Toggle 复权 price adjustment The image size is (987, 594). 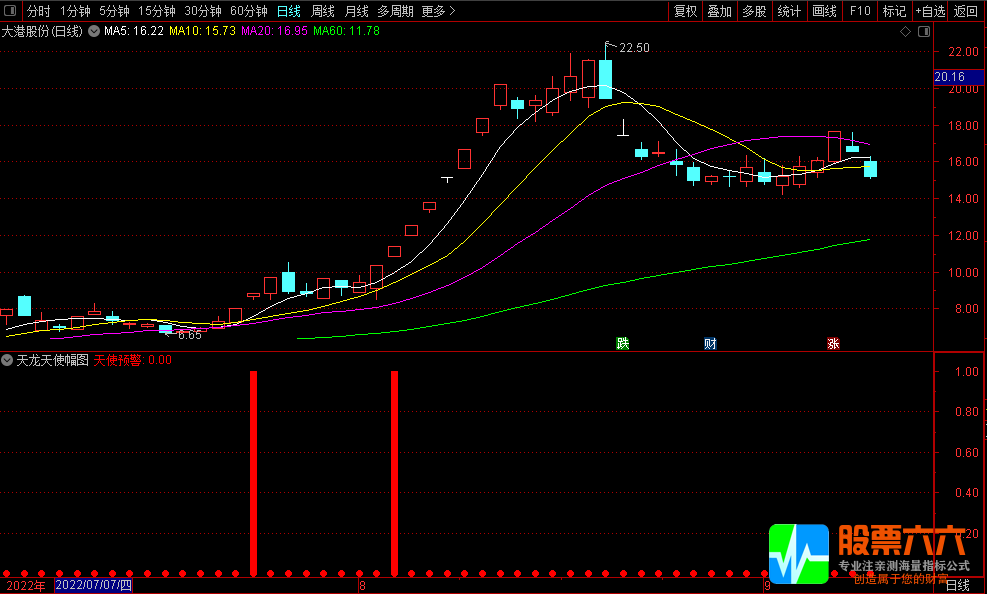[685, 11]
